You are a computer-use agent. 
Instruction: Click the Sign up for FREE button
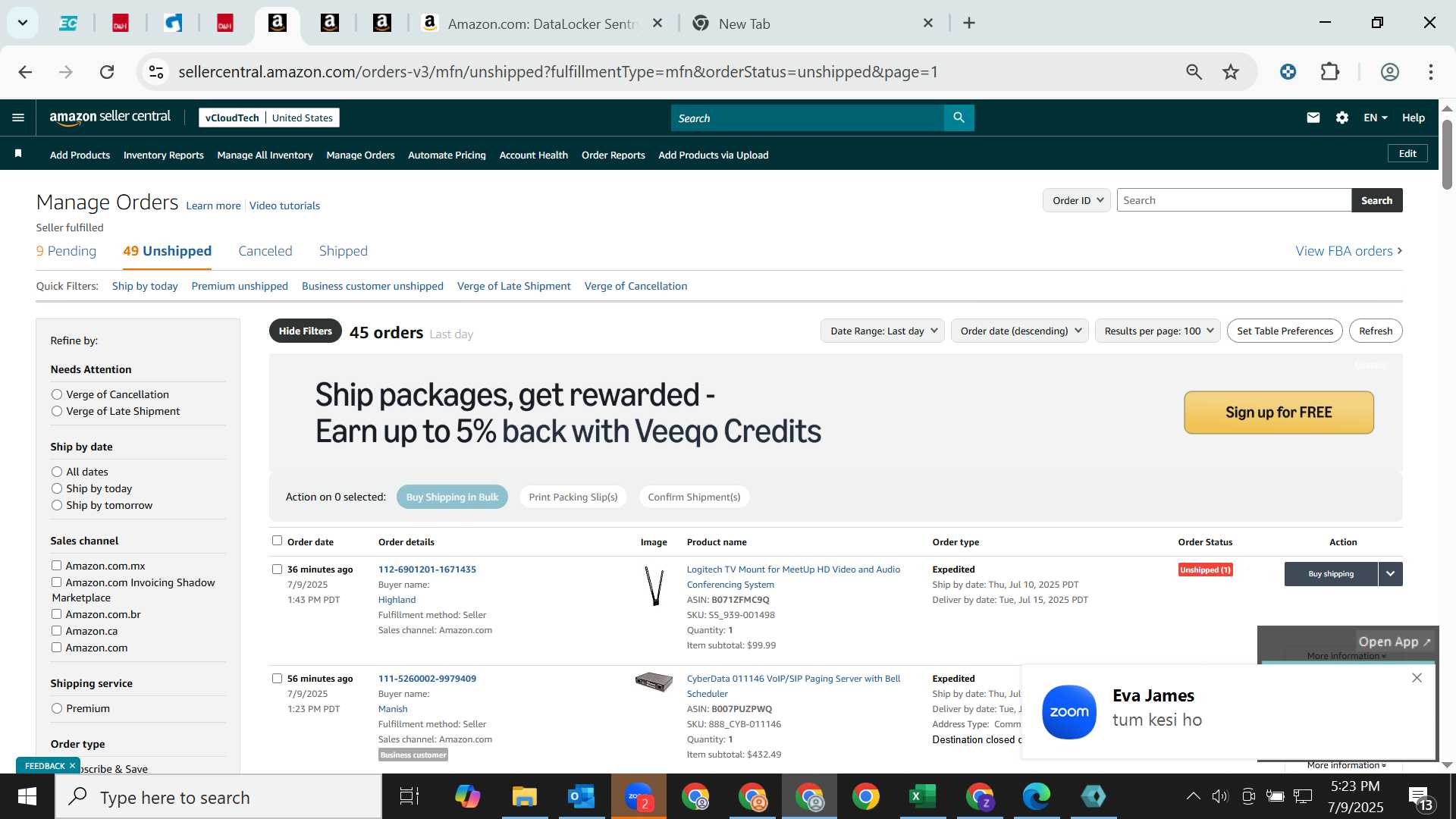pyautogui.click(x=1279, y=413)
